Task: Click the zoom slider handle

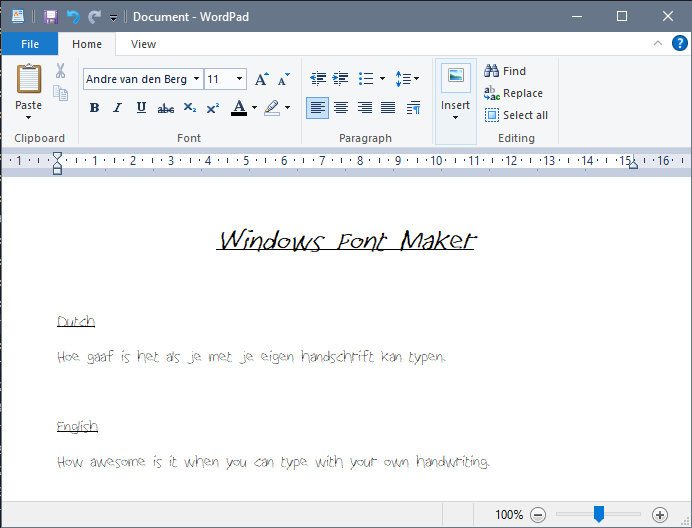Action: tap(598, 514)
